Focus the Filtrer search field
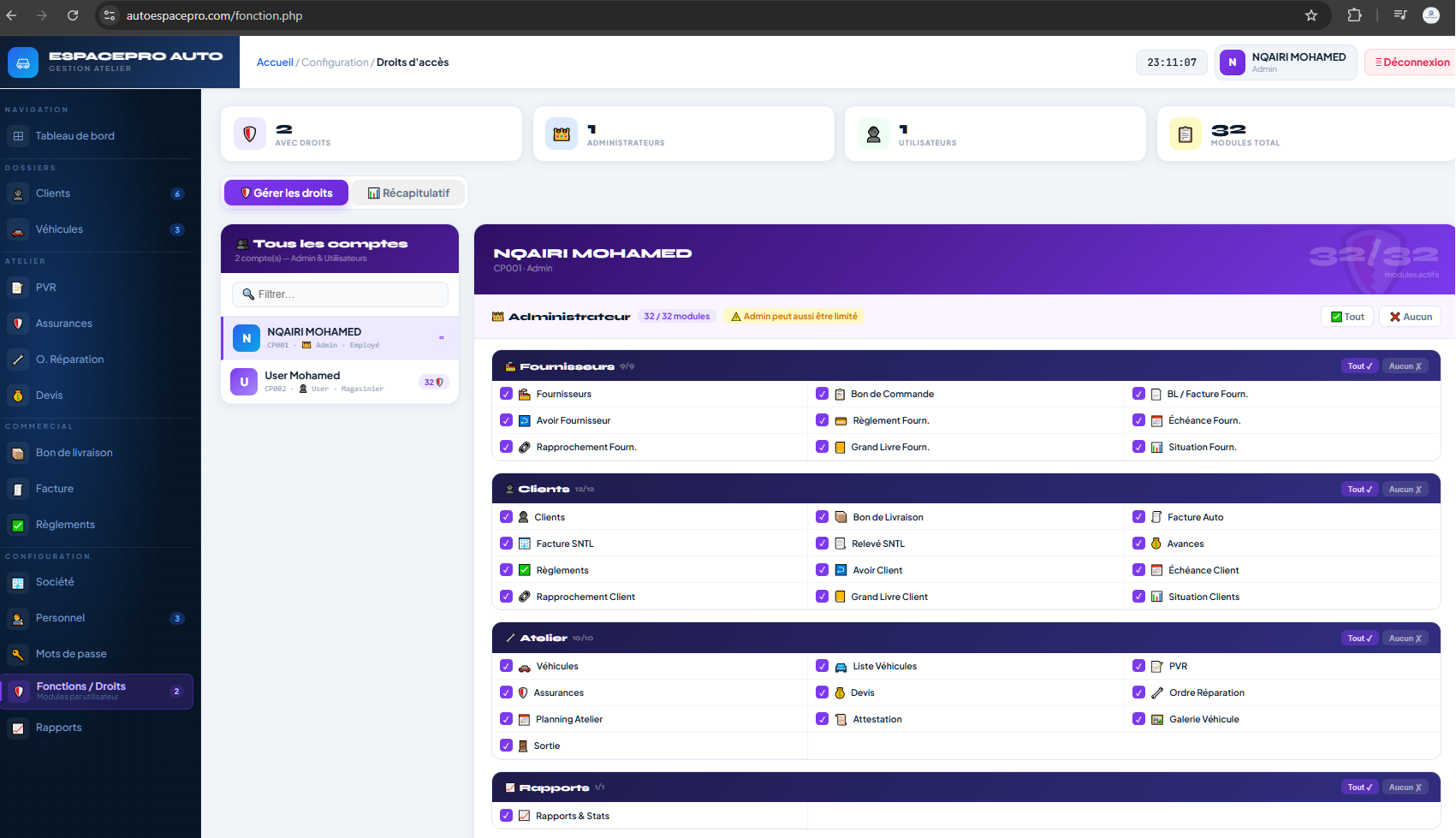The image size is (1456, 838). (340, 294)
